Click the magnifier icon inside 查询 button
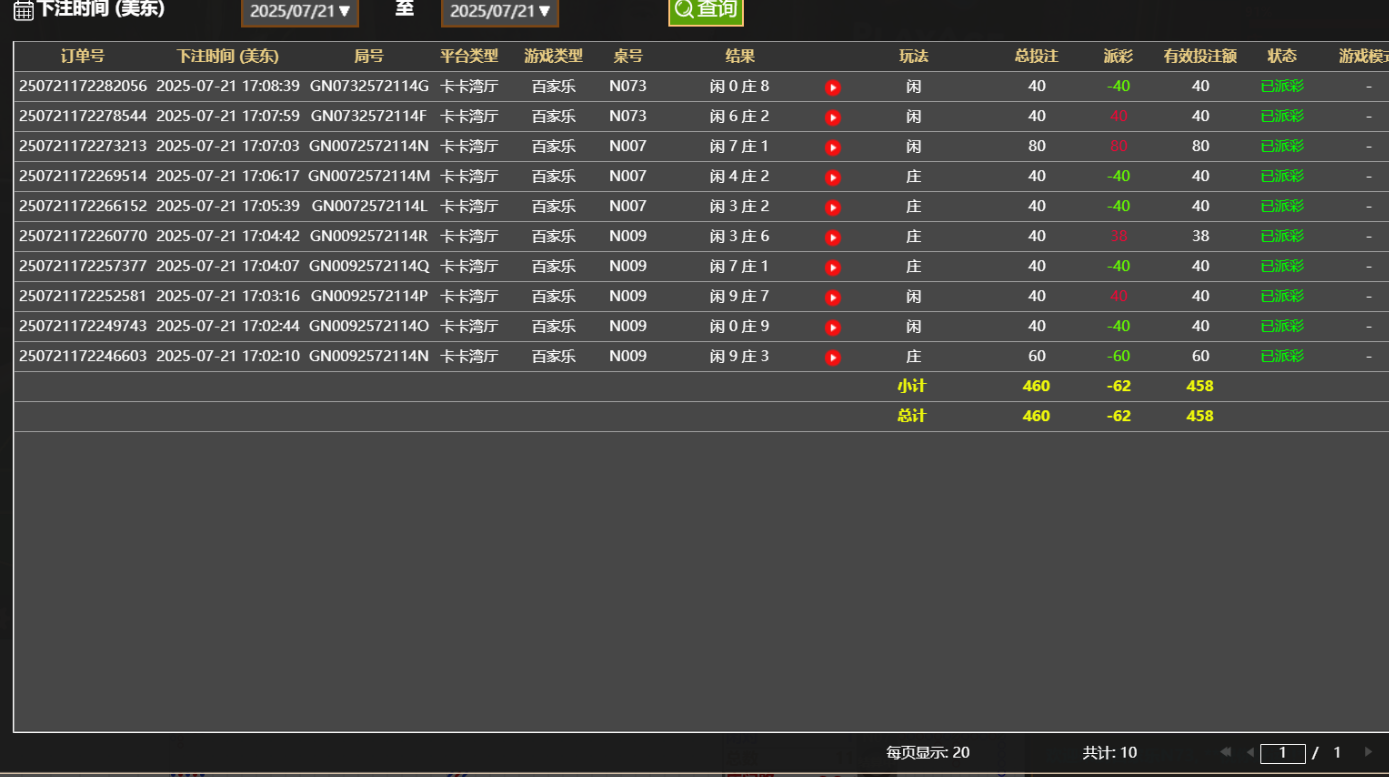This screenshot has width=1389, height=777. coord(683,12)
